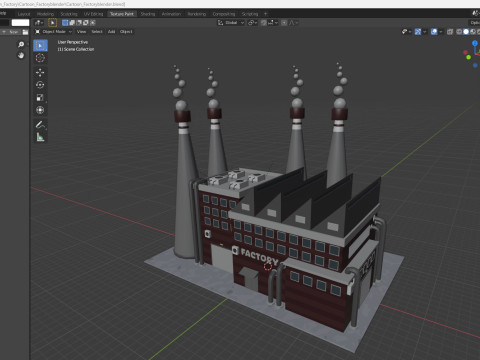Image resolution: width=480 pixels, height=360 pixels.
Task: Open the active tool dropdown in header
Action: click(39, 23)
